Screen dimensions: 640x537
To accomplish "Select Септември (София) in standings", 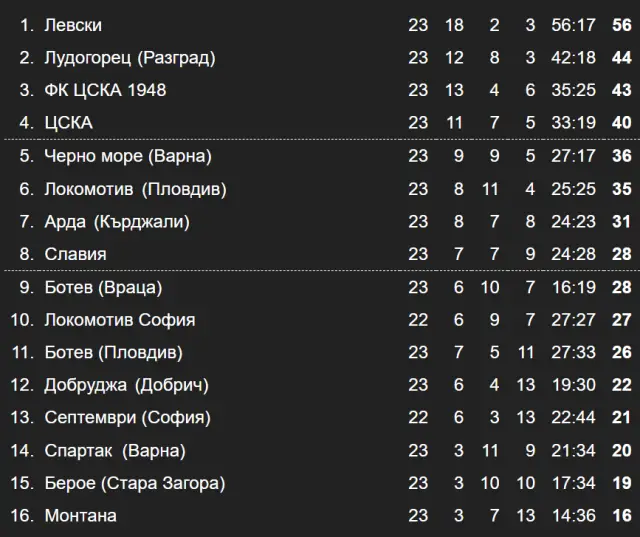I will pyautogui.click(x=119, y=418).
